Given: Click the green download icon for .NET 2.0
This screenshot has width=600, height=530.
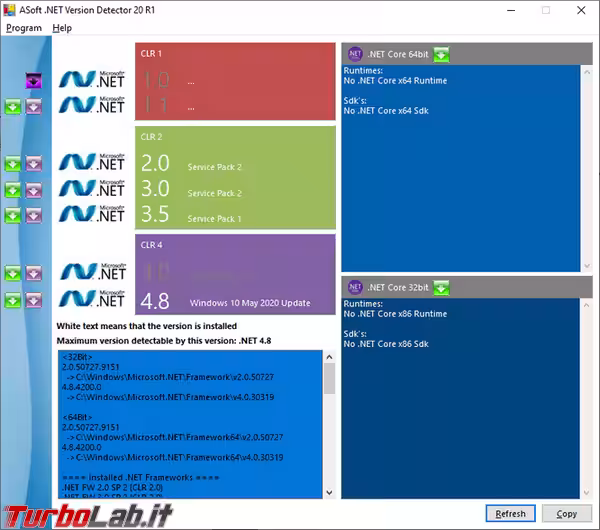Looking at the screenshot, I should coord(13,164).
